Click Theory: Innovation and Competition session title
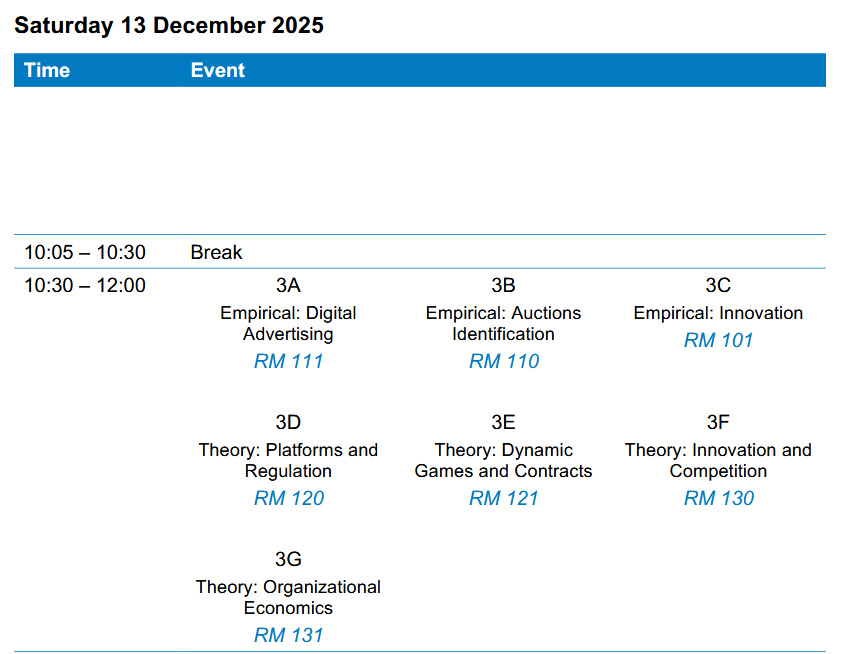The image size is (842, 654). tap(718, 461)
